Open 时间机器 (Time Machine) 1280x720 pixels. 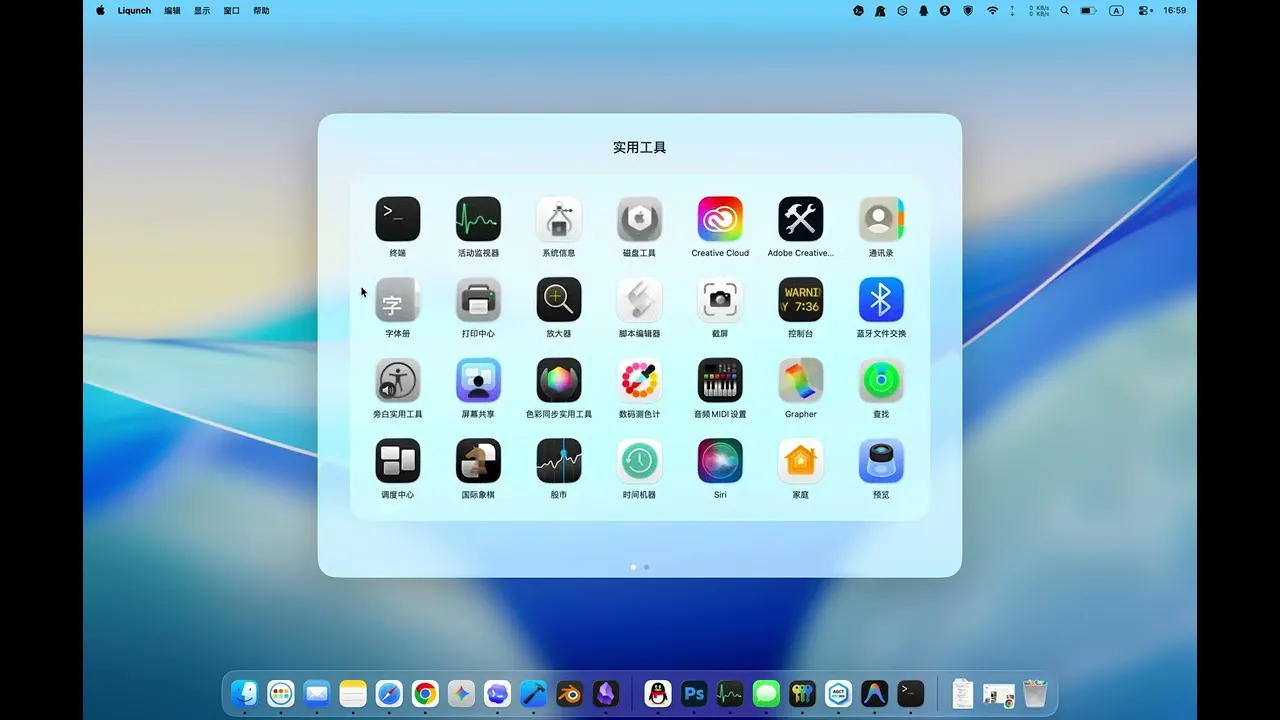click(x=639, y=461)
